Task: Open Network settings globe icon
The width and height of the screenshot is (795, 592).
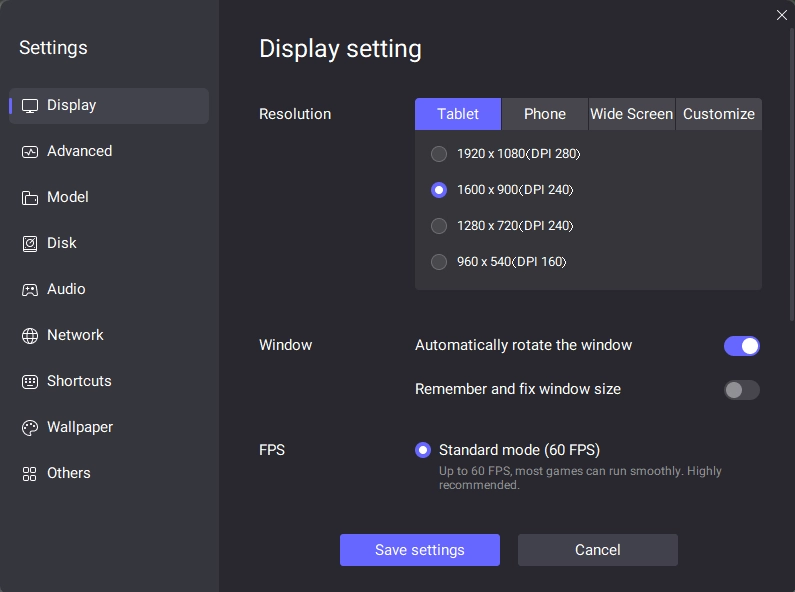Action: (30, 336)
